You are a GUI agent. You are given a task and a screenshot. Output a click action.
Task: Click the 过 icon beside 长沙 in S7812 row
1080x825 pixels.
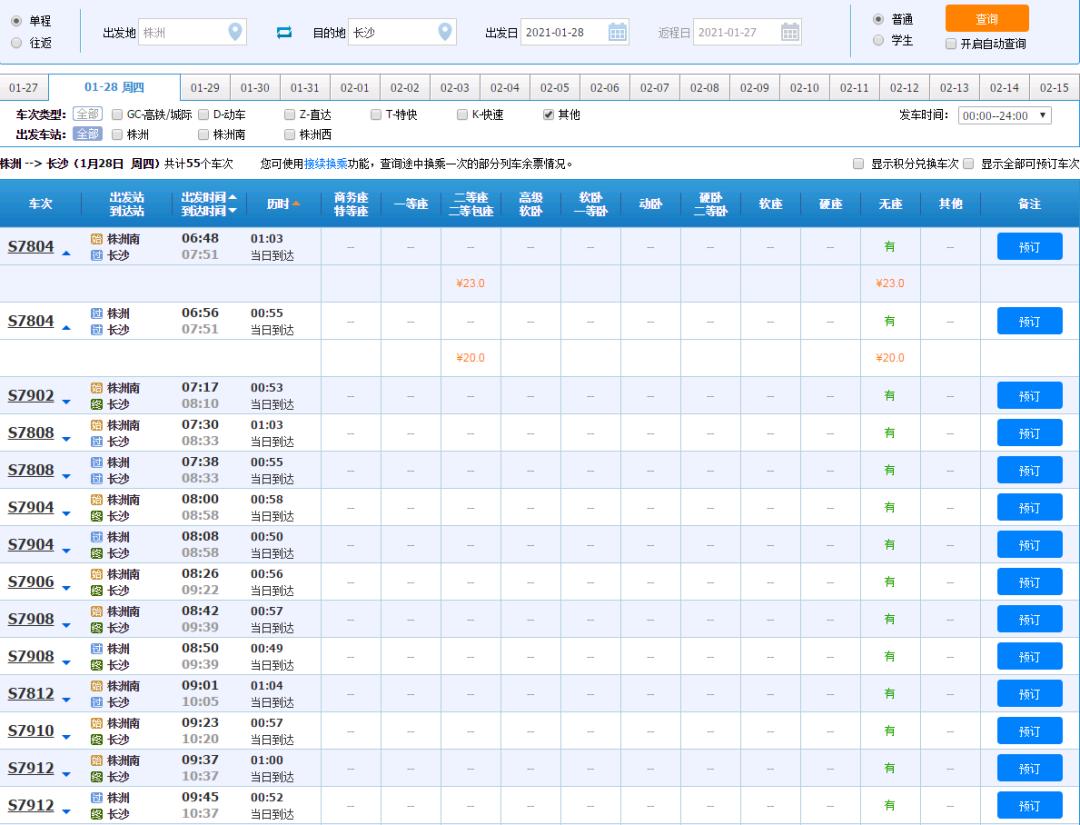pos(96,702)
